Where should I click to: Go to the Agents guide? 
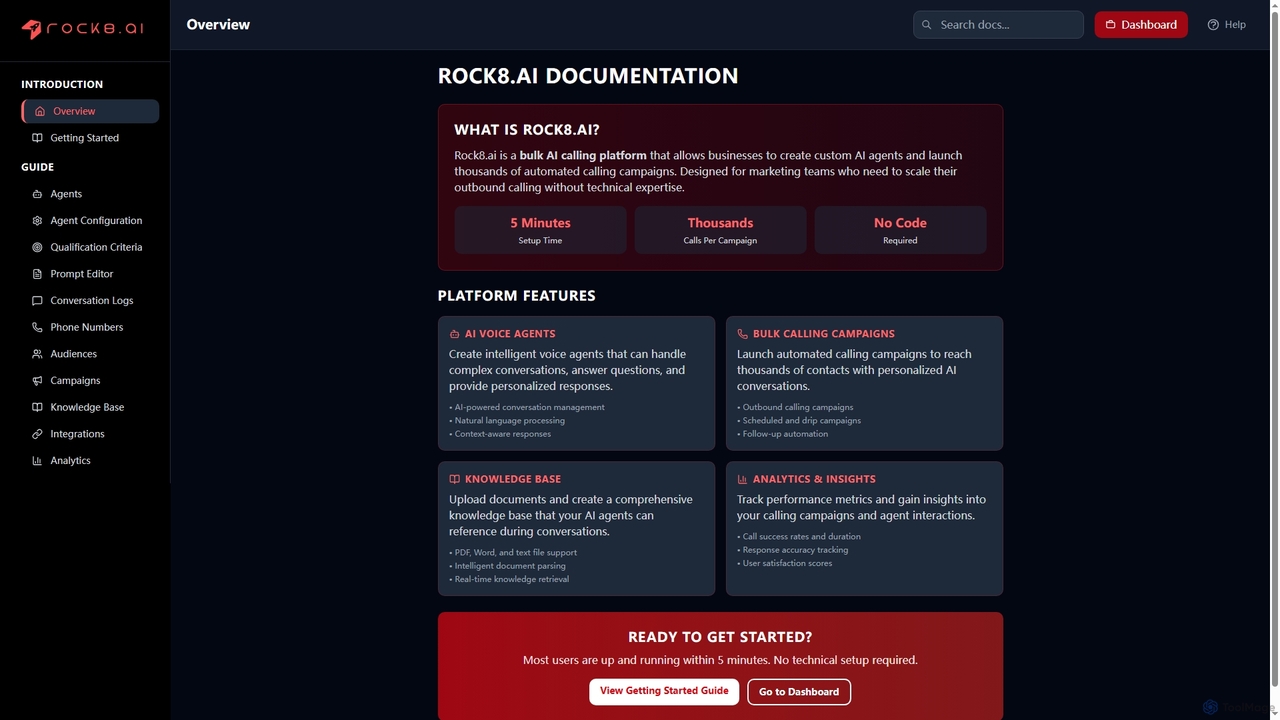(90, 194)
